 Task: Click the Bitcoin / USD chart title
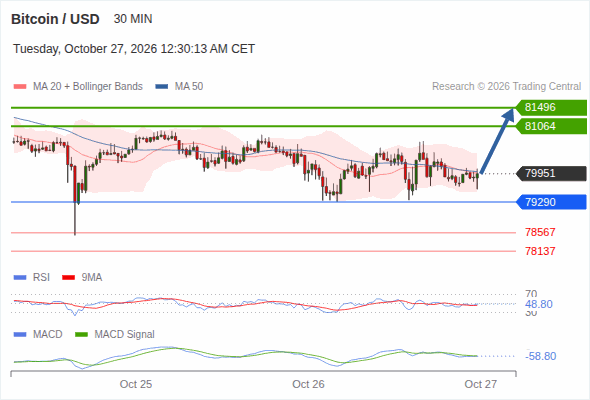[x=55, y=19]
